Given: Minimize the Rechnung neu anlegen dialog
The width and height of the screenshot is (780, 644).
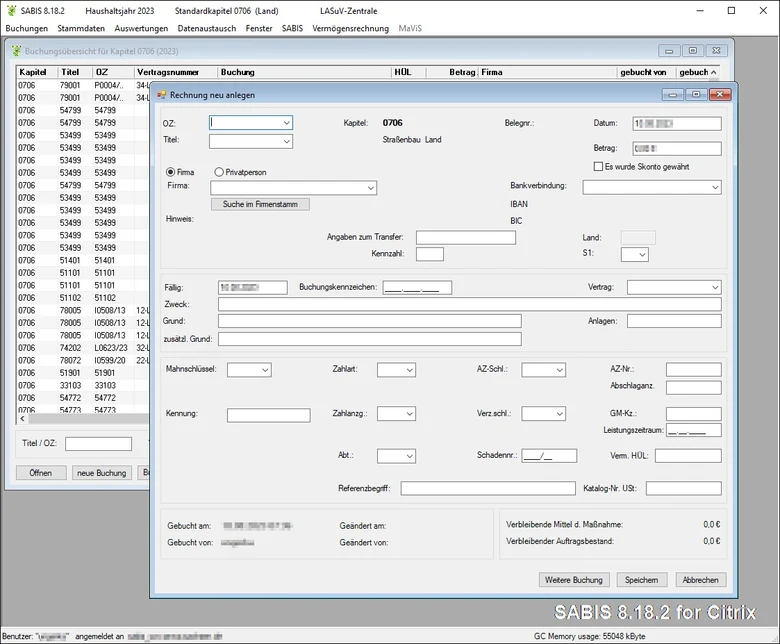Looking at the screenshot, I should [x=673, y=94].
